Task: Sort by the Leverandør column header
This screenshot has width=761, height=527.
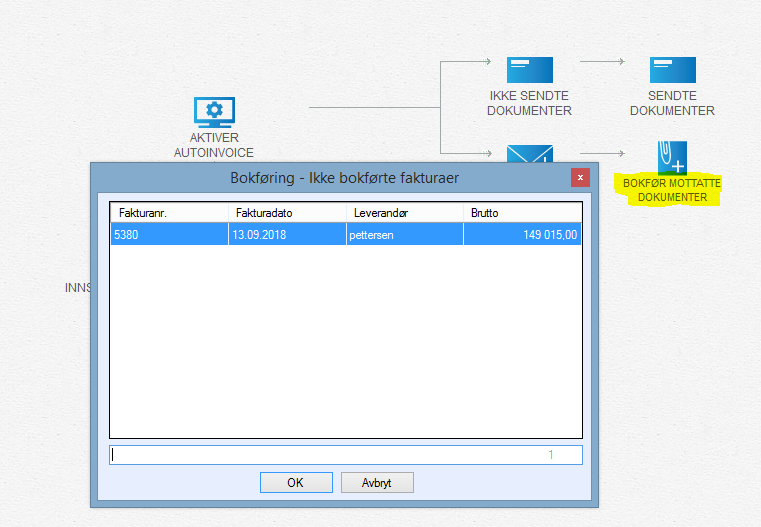Action: [404, 213]
